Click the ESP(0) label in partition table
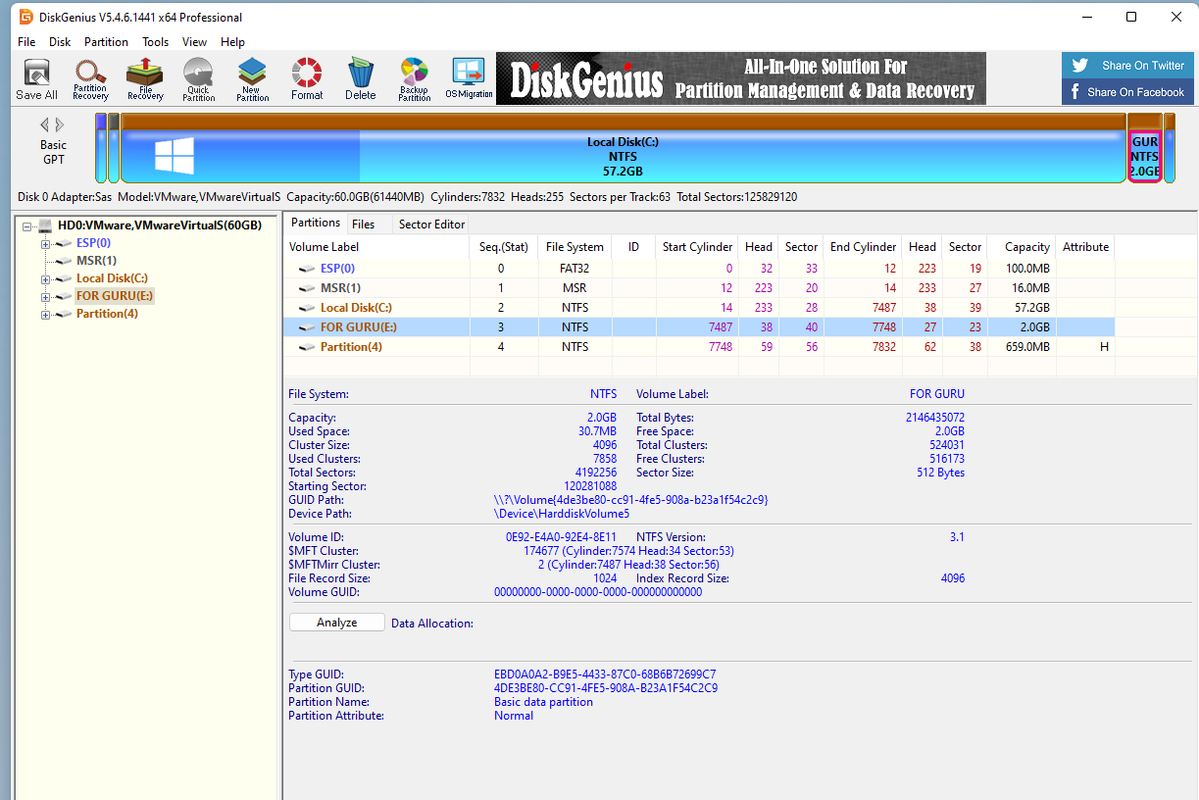1199x800 pixels. (337, 268)
